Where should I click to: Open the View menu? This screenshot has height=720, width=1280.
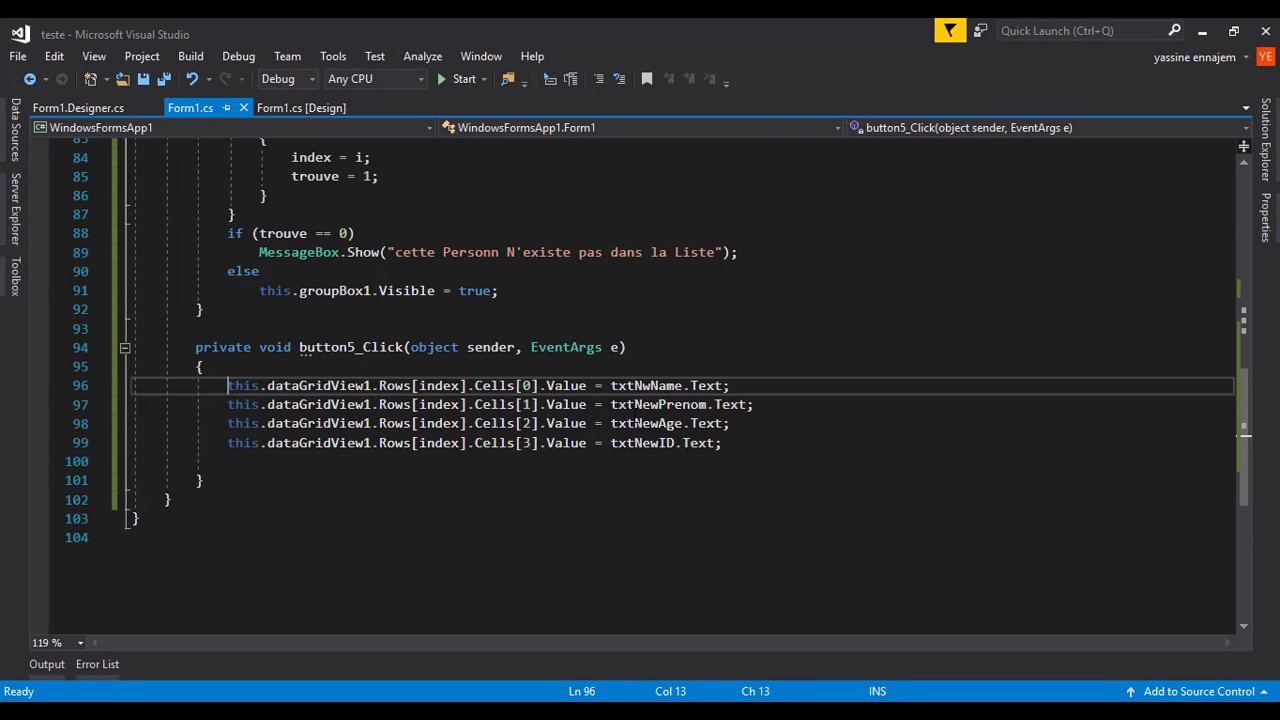coord(94,56)
